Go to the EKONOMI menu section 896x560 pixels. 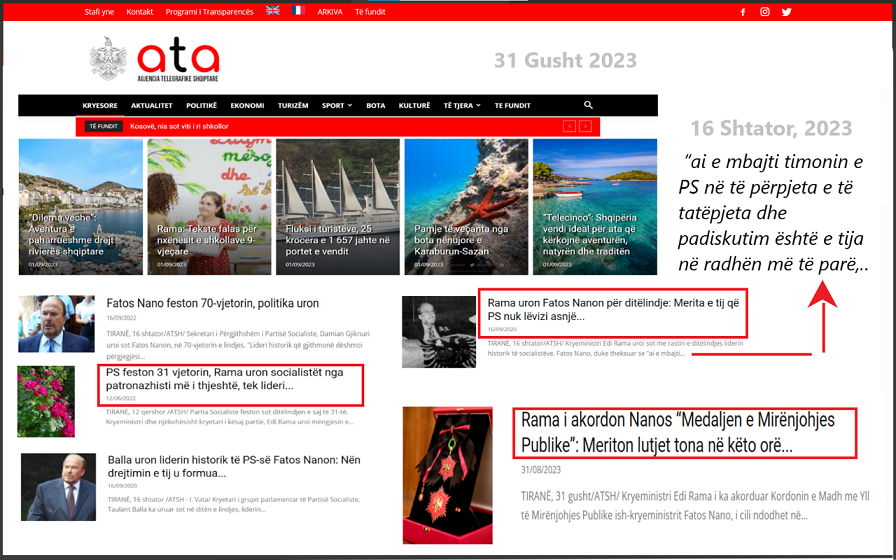click(x=247, y=105)
